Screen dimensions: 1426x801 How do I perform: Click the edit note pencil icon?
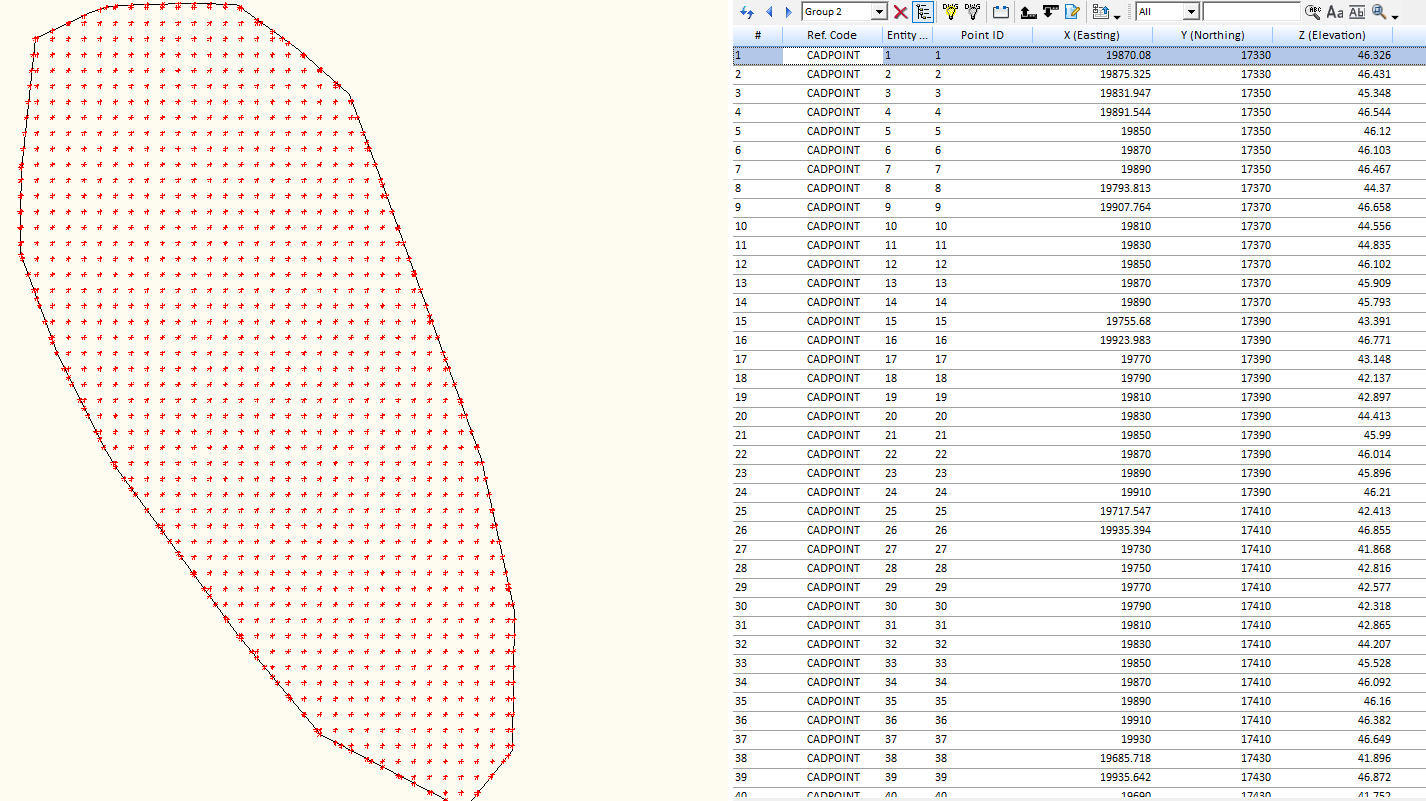click(x=1072, y=12)
